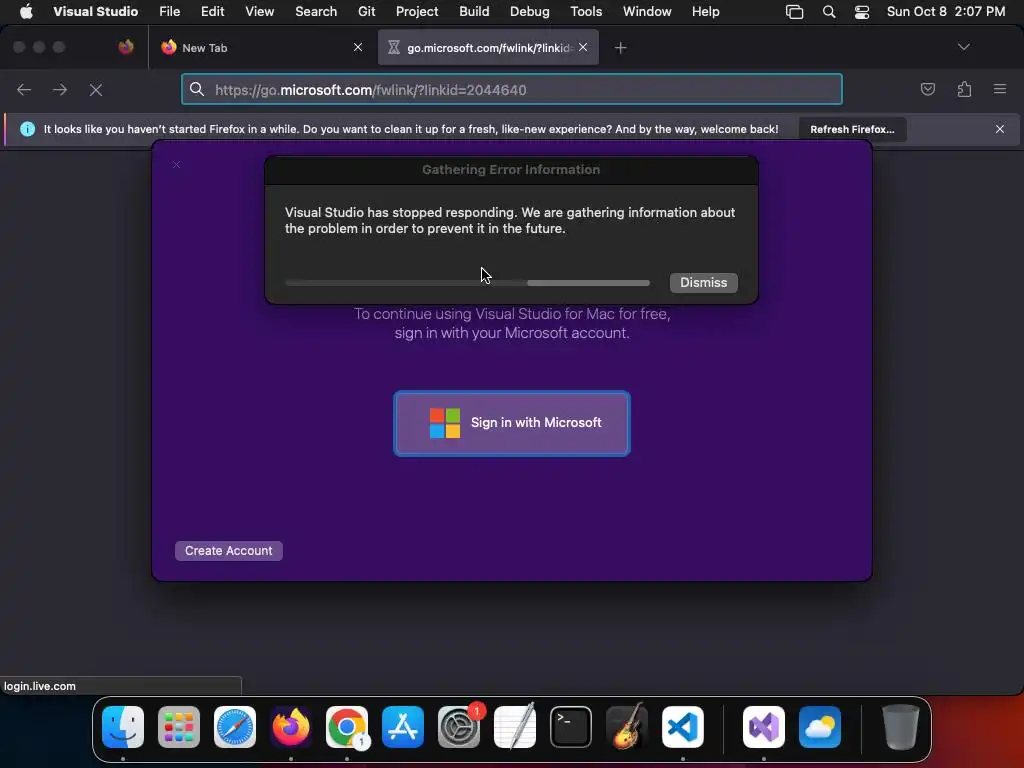The image size is (1024, 768).
Task: Expand the list all tabs dropdown
Action: (963, 47)
